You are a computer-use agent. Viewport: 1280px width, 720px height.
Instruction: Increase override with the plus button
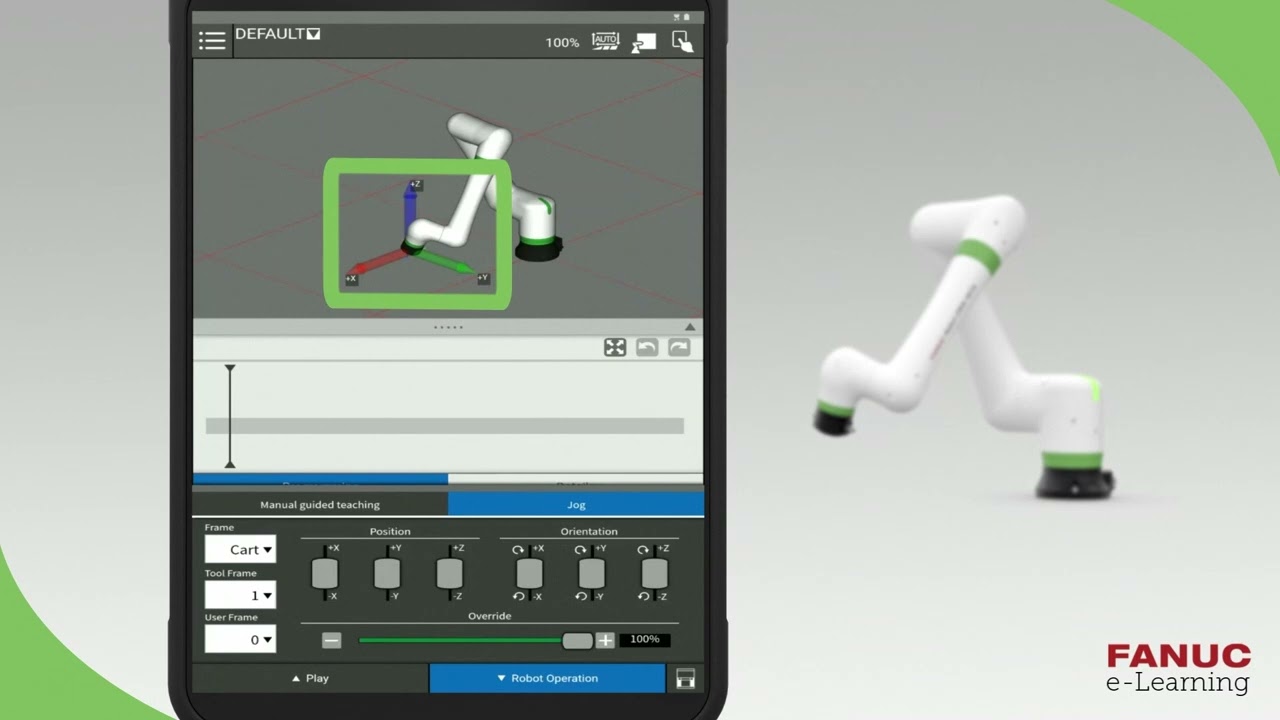605,640
